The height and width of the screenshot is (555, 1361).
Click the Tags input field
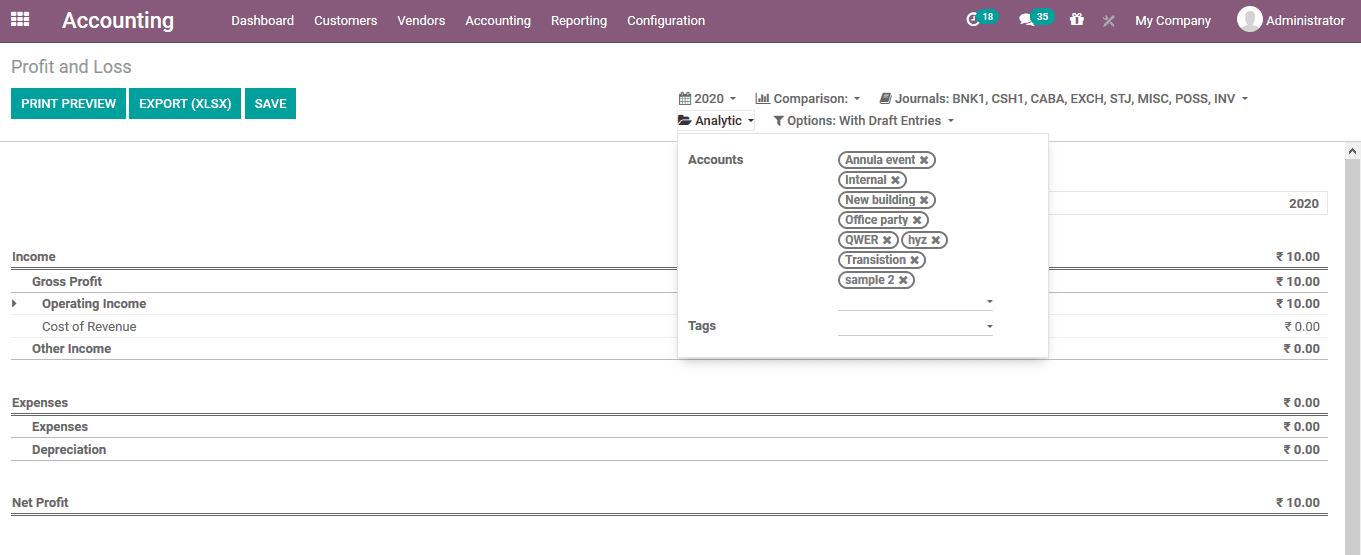pos(910,326)
